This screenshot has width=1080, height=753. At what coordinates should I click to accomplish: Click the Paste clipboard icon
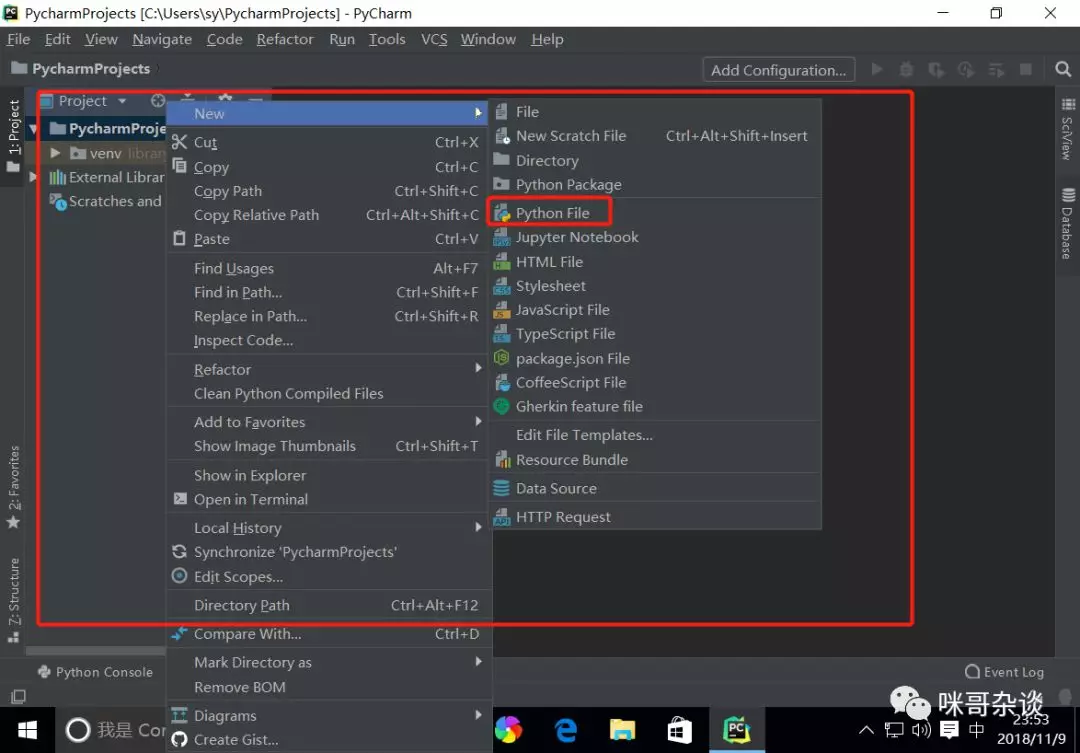click(179, 238)
